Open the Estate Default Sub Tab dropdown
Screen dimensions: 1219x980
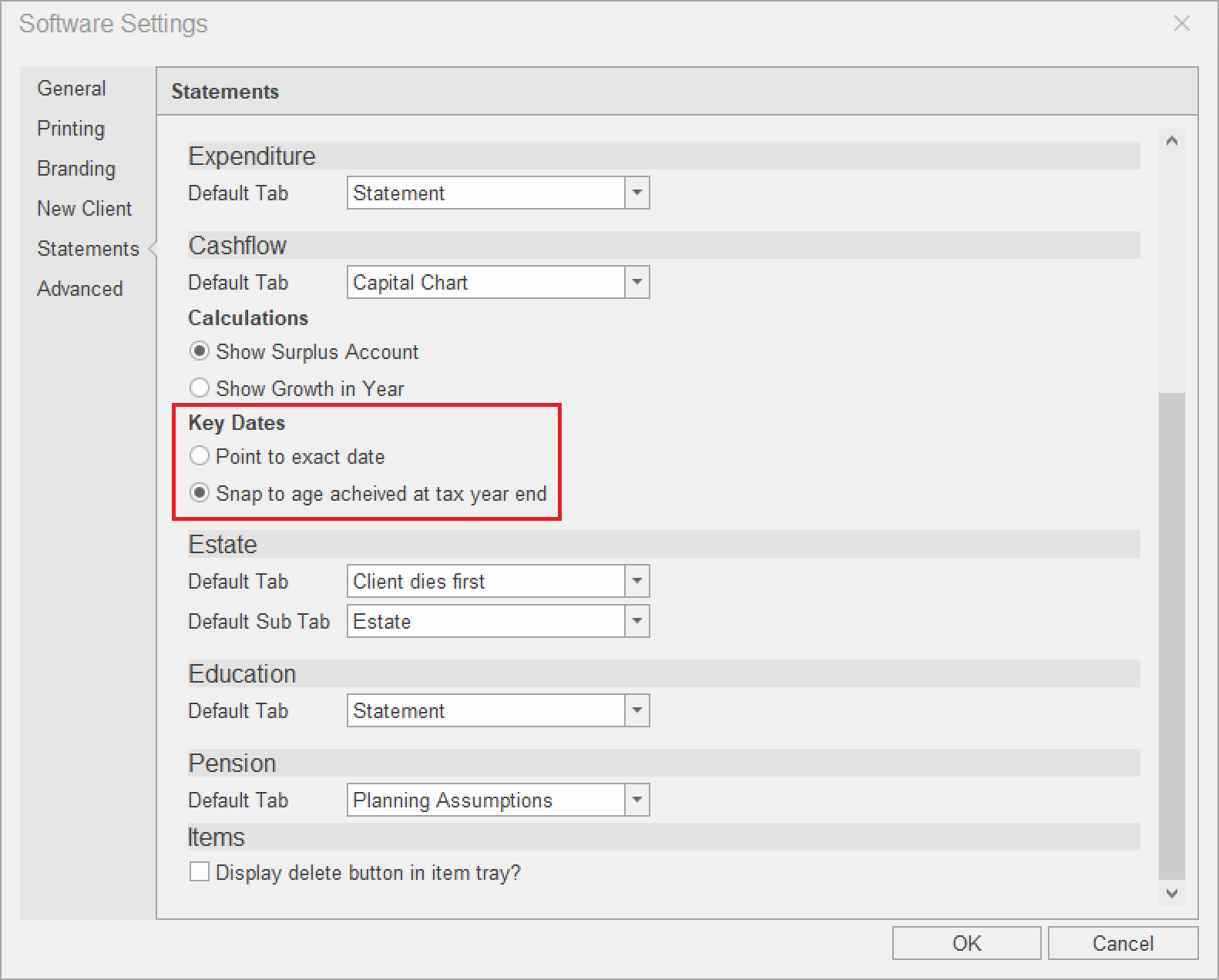[x=636, y=621]
